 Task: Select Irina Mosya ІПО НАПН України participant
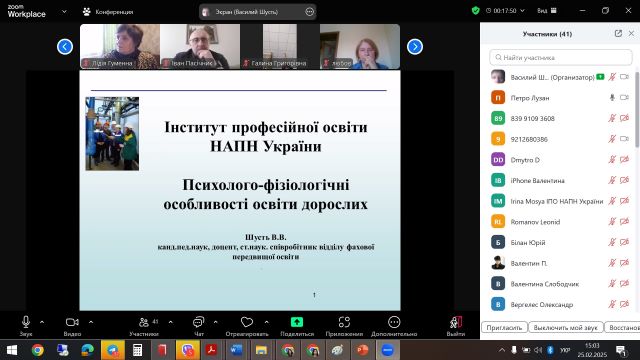(559, 201)
